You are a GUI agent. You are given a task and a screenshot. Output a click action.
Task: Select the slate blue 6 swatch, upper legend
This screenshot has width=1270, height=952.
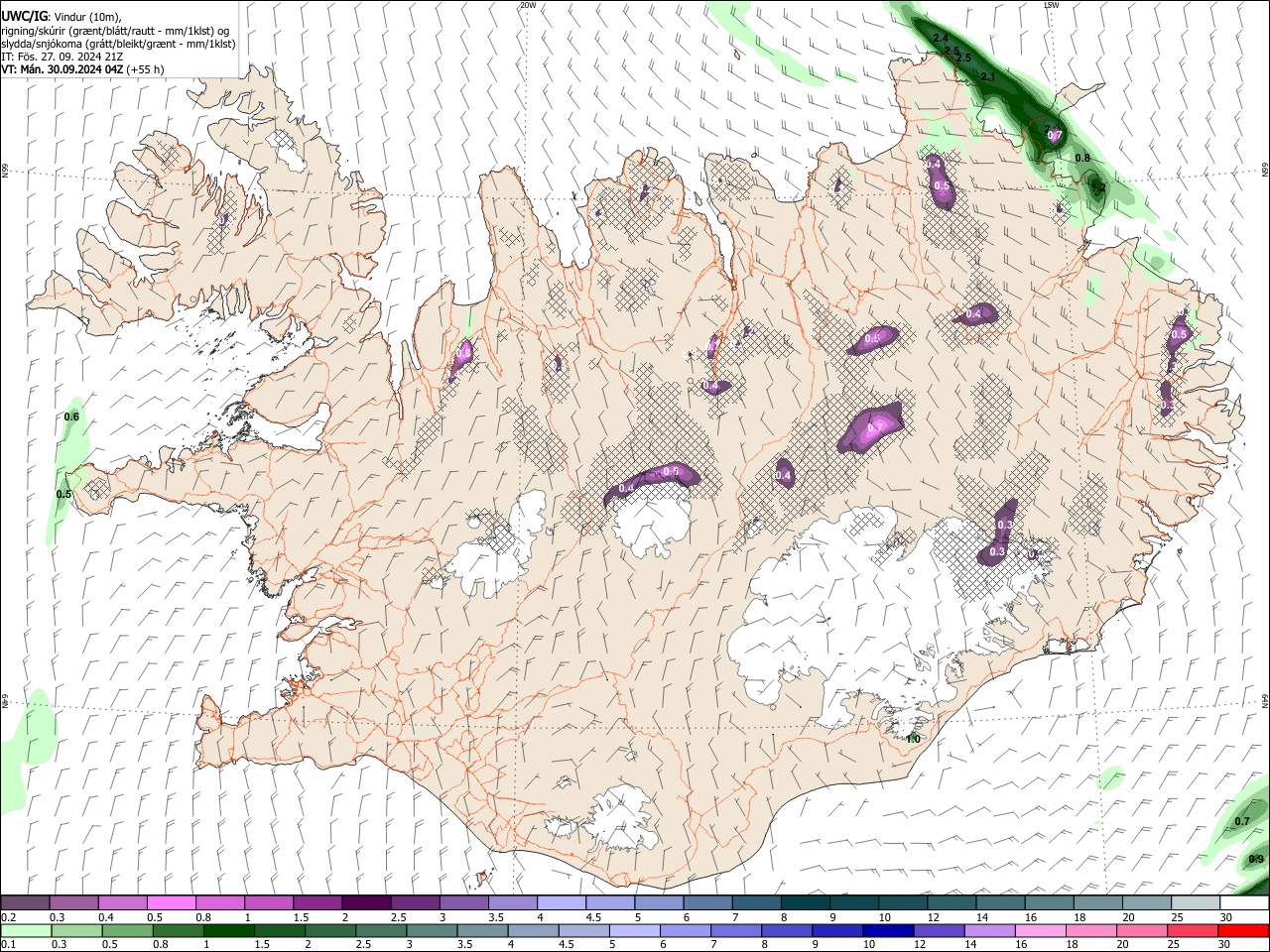(707, 902)
